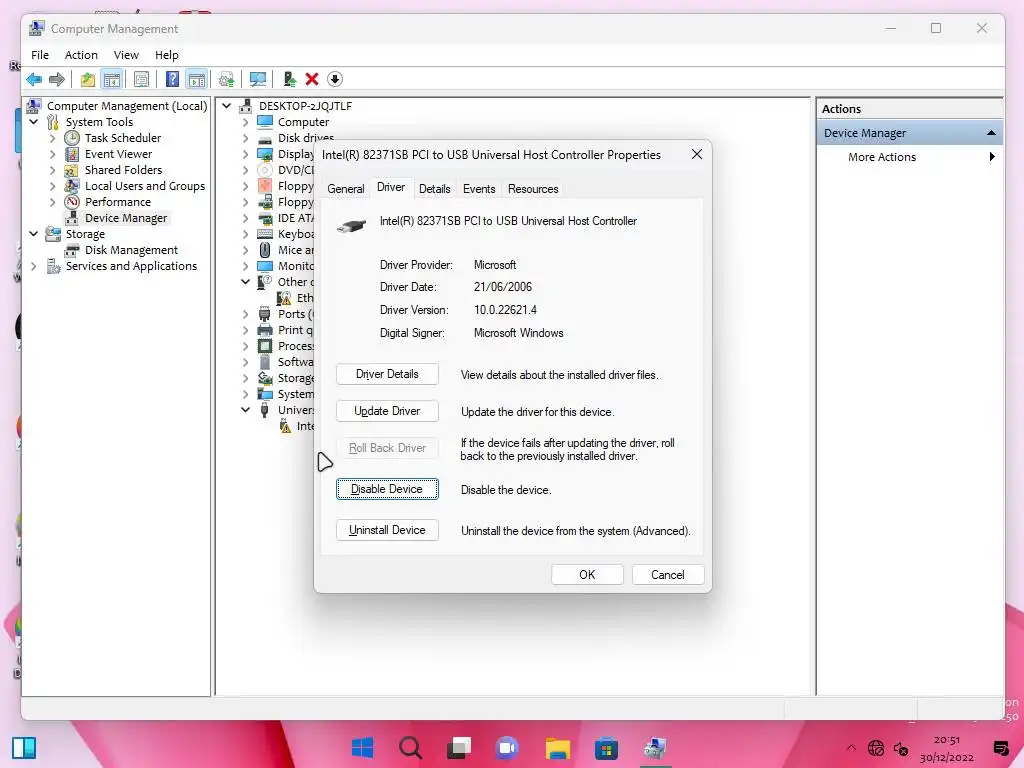Click the Event Viewer icon
The image size is (1024, 768).
pos(72,154)
